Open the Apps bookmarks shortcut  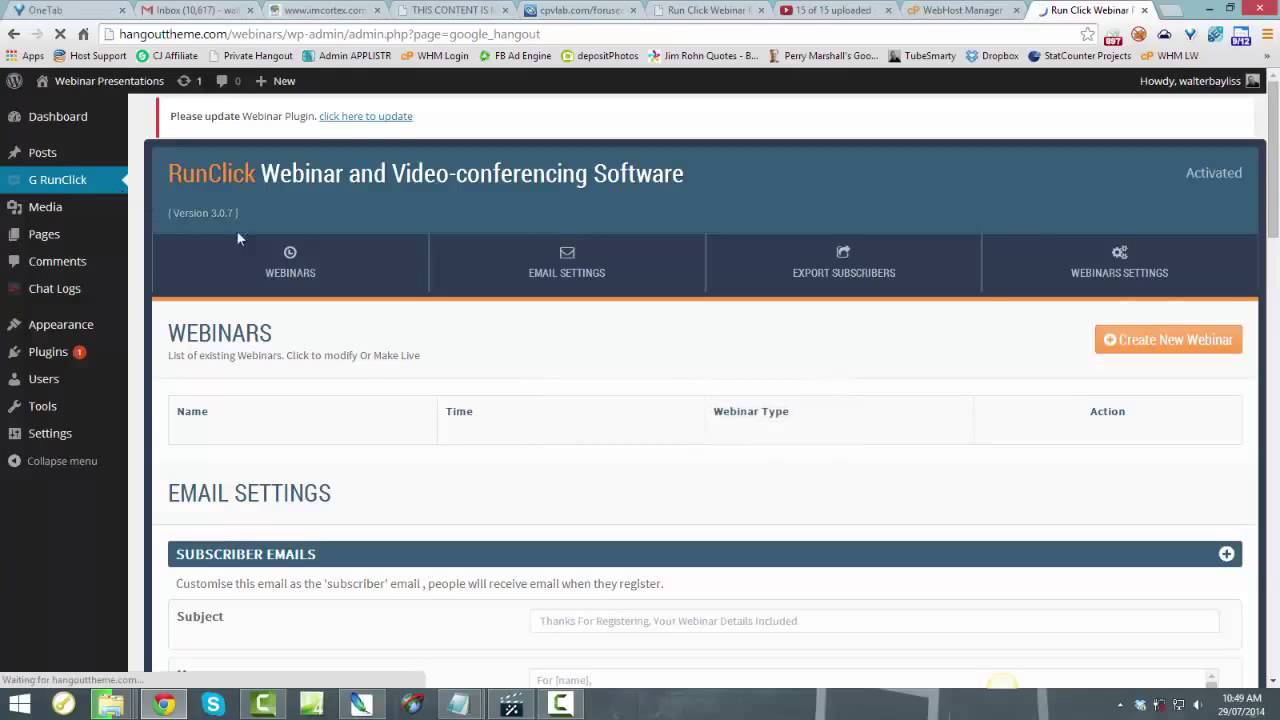25,56
